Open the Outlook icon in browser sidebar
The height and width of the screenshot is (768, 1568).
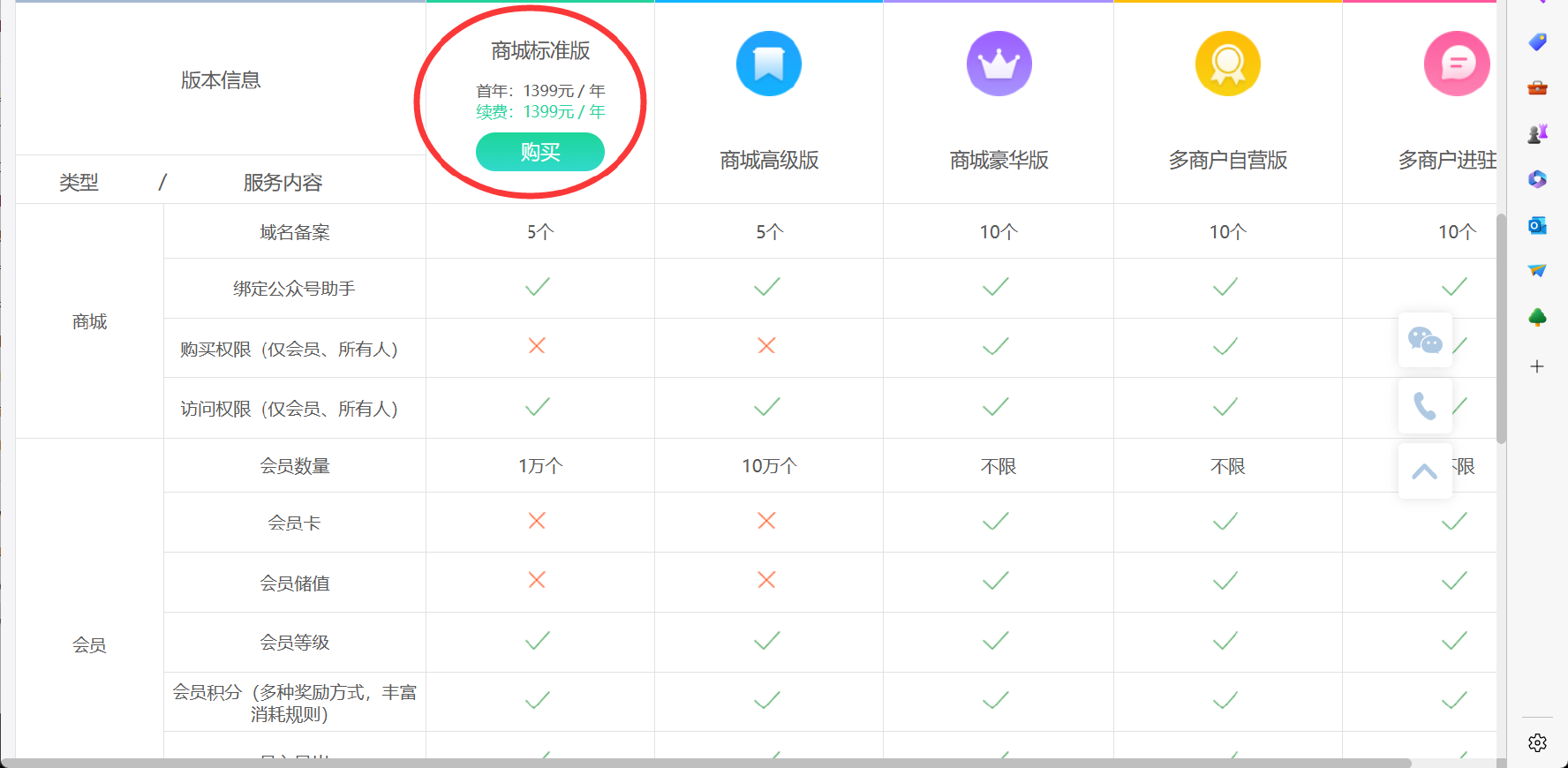1537,225
